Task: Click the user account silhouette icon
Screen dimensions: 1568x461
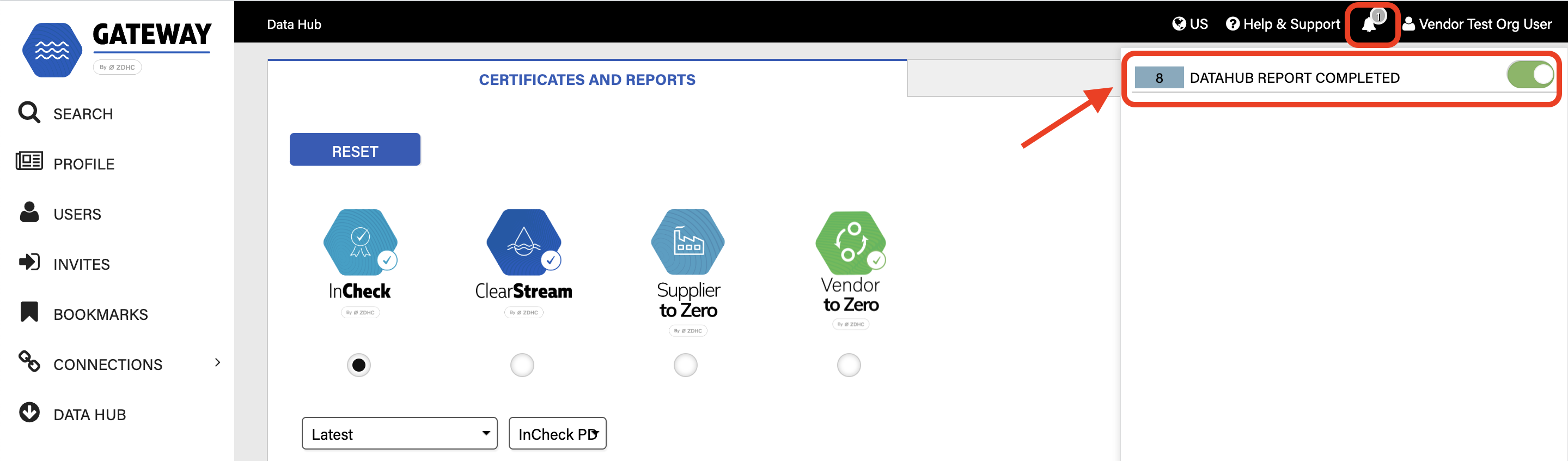Action: pyautogui.click(x=1408, y=24)
